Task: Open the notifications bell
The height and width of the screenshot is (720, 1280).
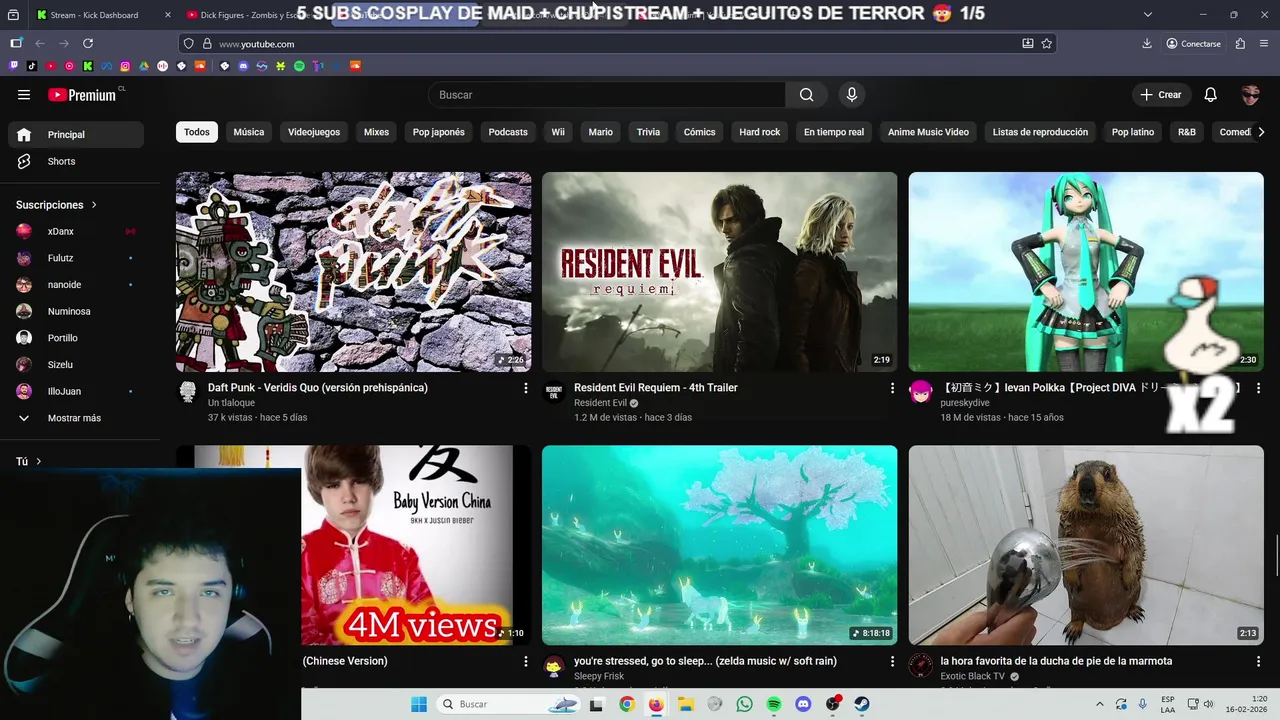Action: [x=1210, y=95]
